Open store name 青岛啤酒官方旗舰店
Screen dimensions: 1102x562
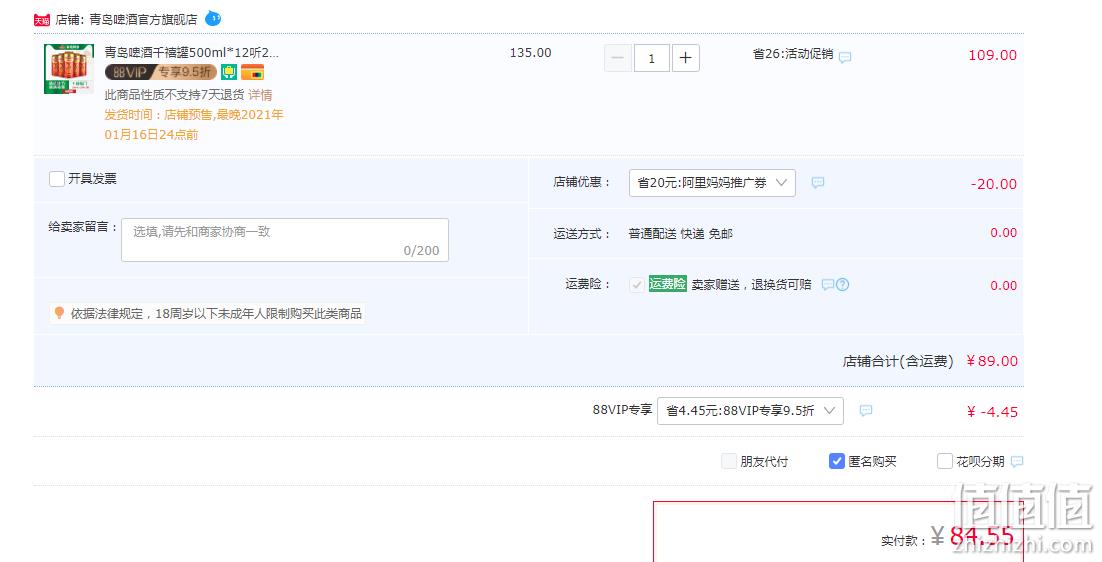143,20
